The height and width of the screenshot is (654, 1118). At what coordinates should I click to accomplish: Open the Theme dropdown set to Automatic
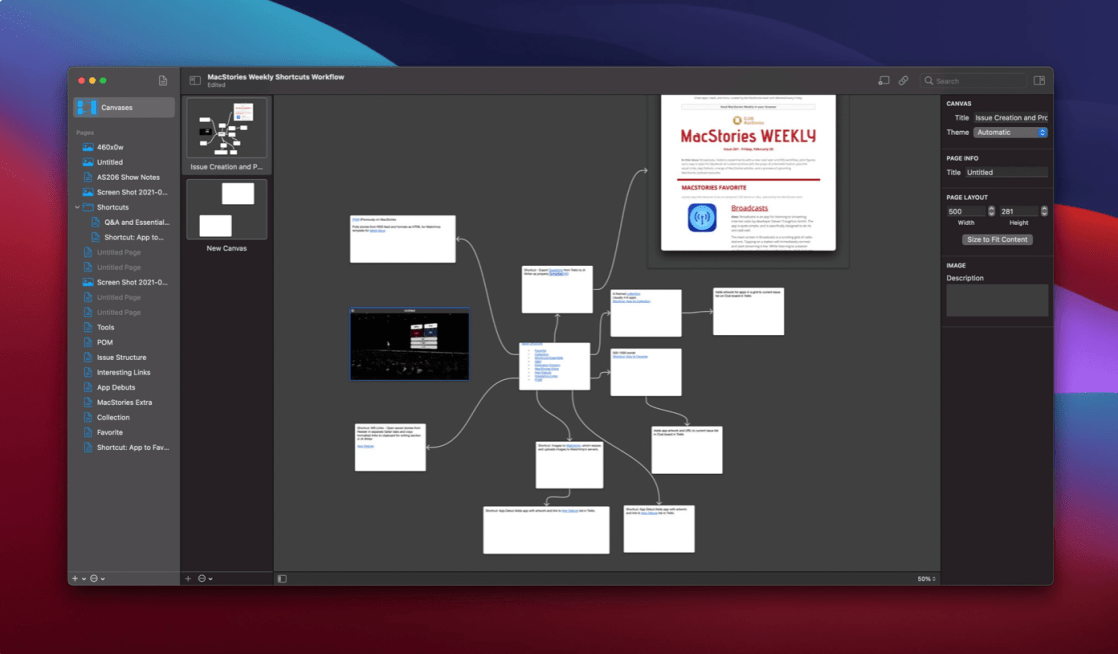coord(1011,132)
